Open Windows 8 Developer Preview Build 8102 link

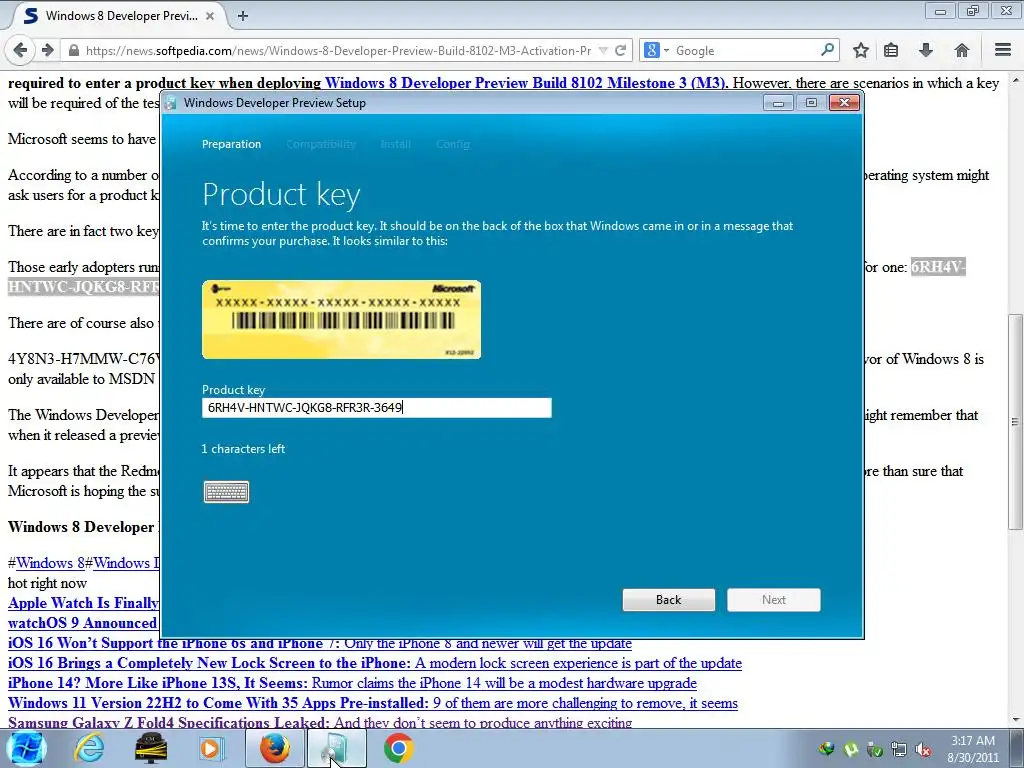526,83
